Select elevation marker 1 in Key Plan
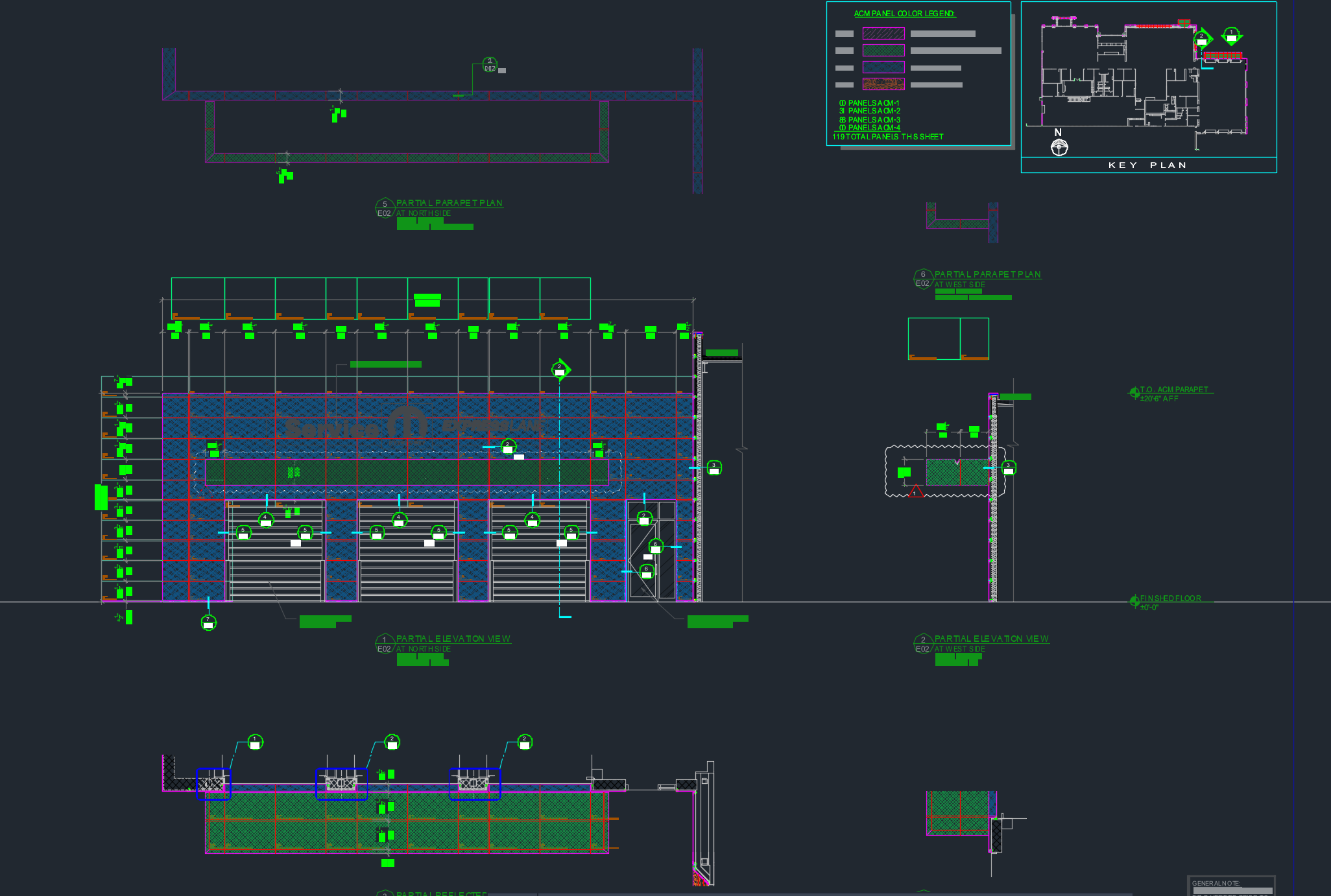The image size is (1331, 896). pyautogui.click(x=1231, y=35)
